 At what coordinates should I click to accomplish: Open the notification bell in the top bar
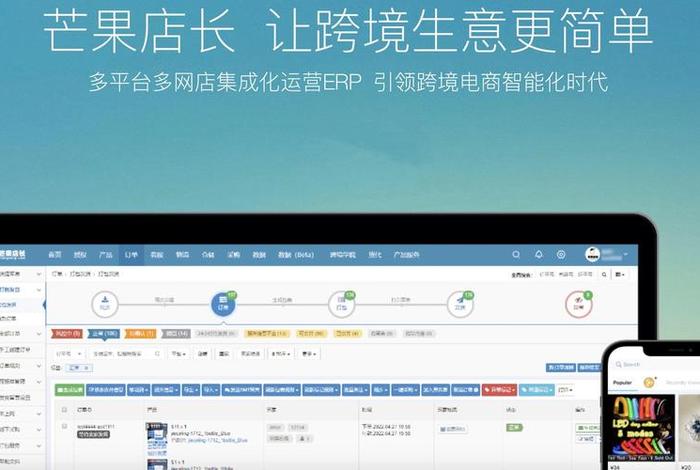click(539, 255)
